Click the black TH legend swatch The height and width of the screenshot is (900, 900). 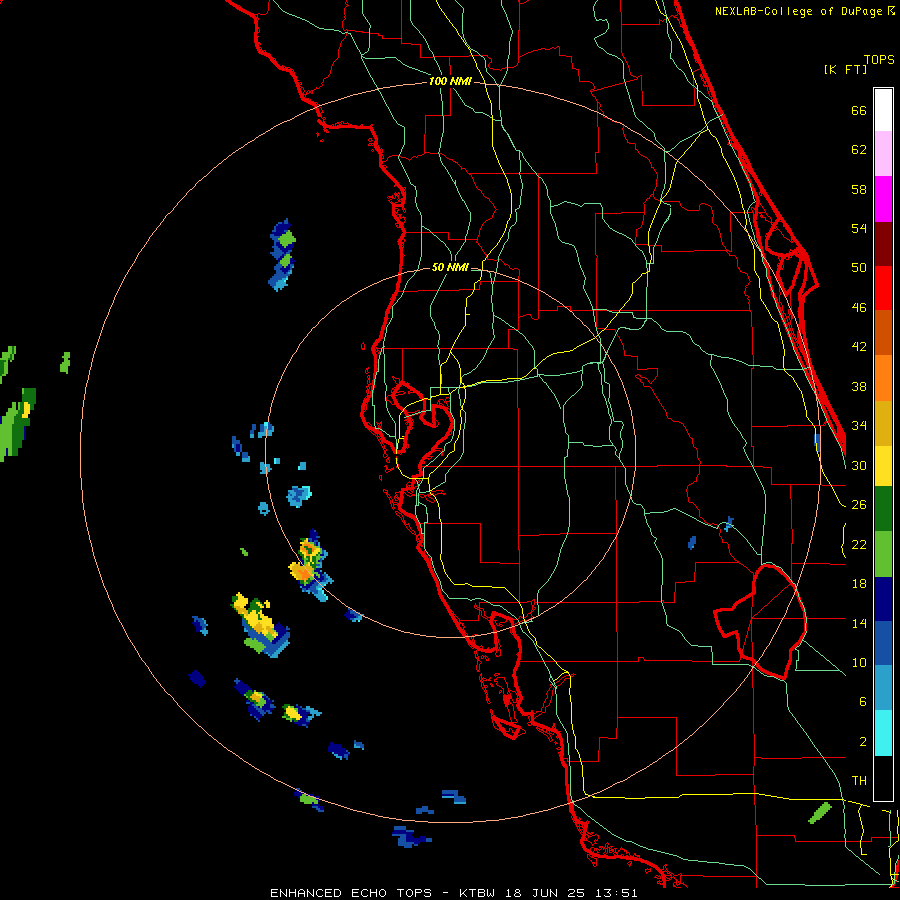click(x=883, y=778)
